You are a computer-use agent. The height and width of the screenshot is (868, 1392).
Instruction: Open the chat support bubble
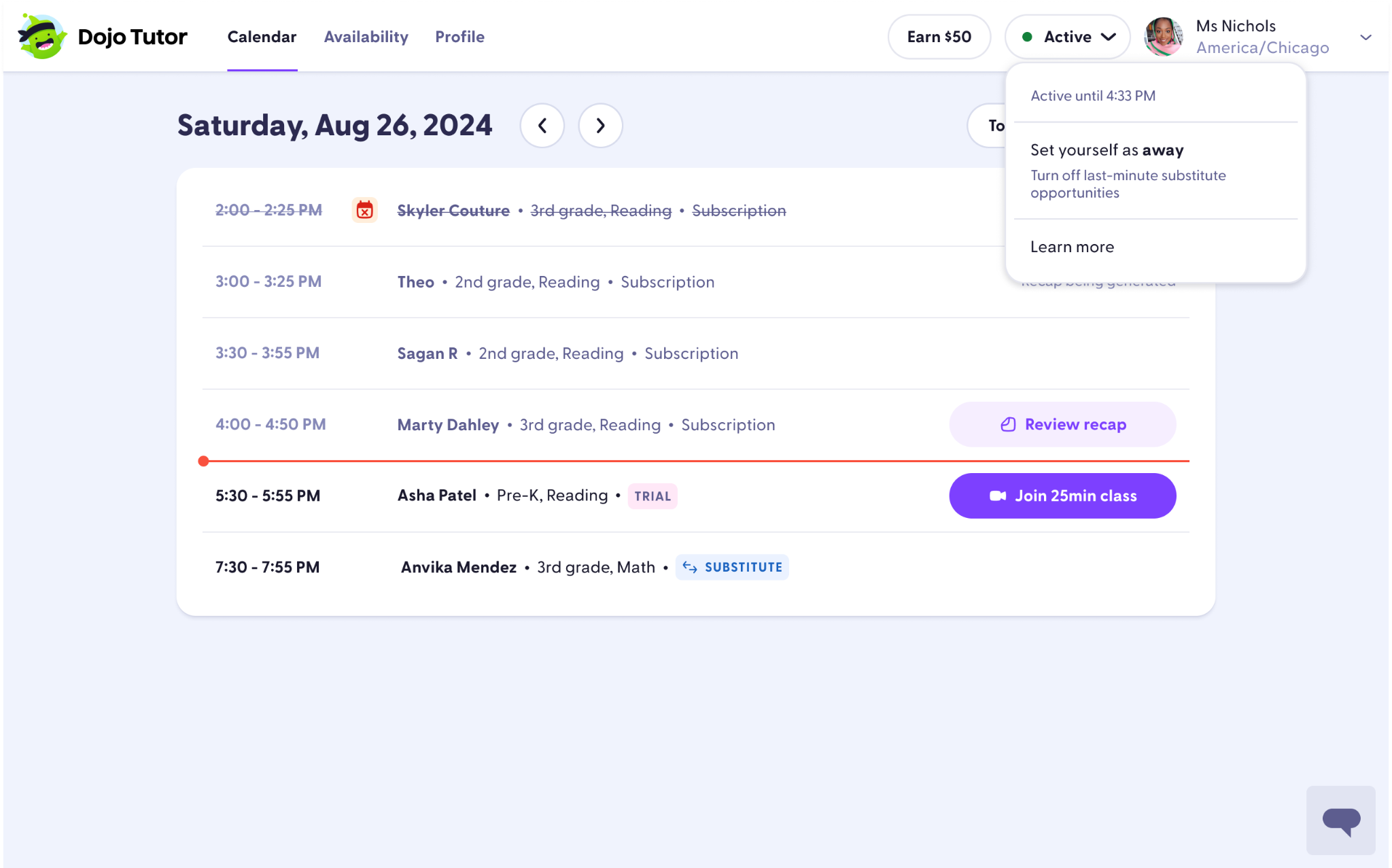point(1341,820)
